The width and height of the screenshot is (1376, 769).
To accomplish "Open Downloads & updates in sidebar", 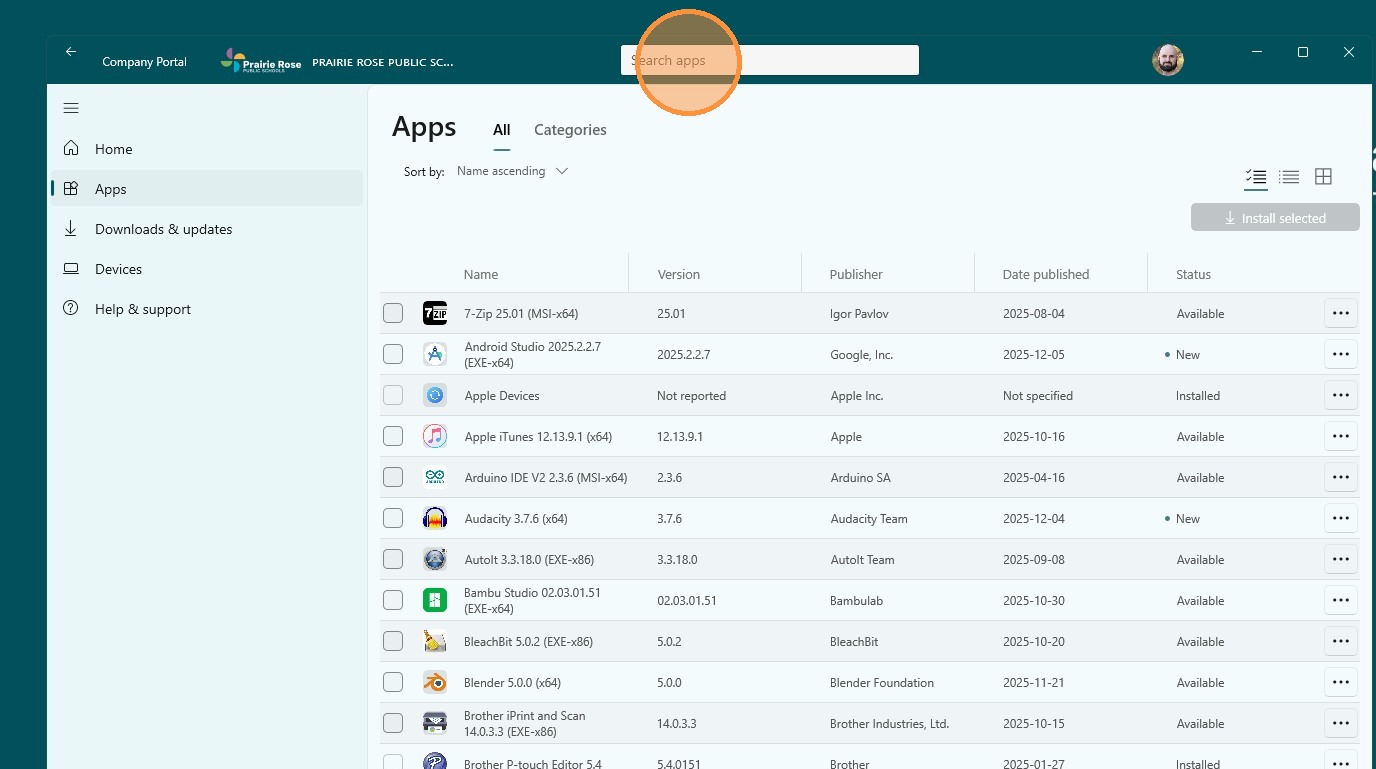I will pyautogui.click(x=163, y=229).
